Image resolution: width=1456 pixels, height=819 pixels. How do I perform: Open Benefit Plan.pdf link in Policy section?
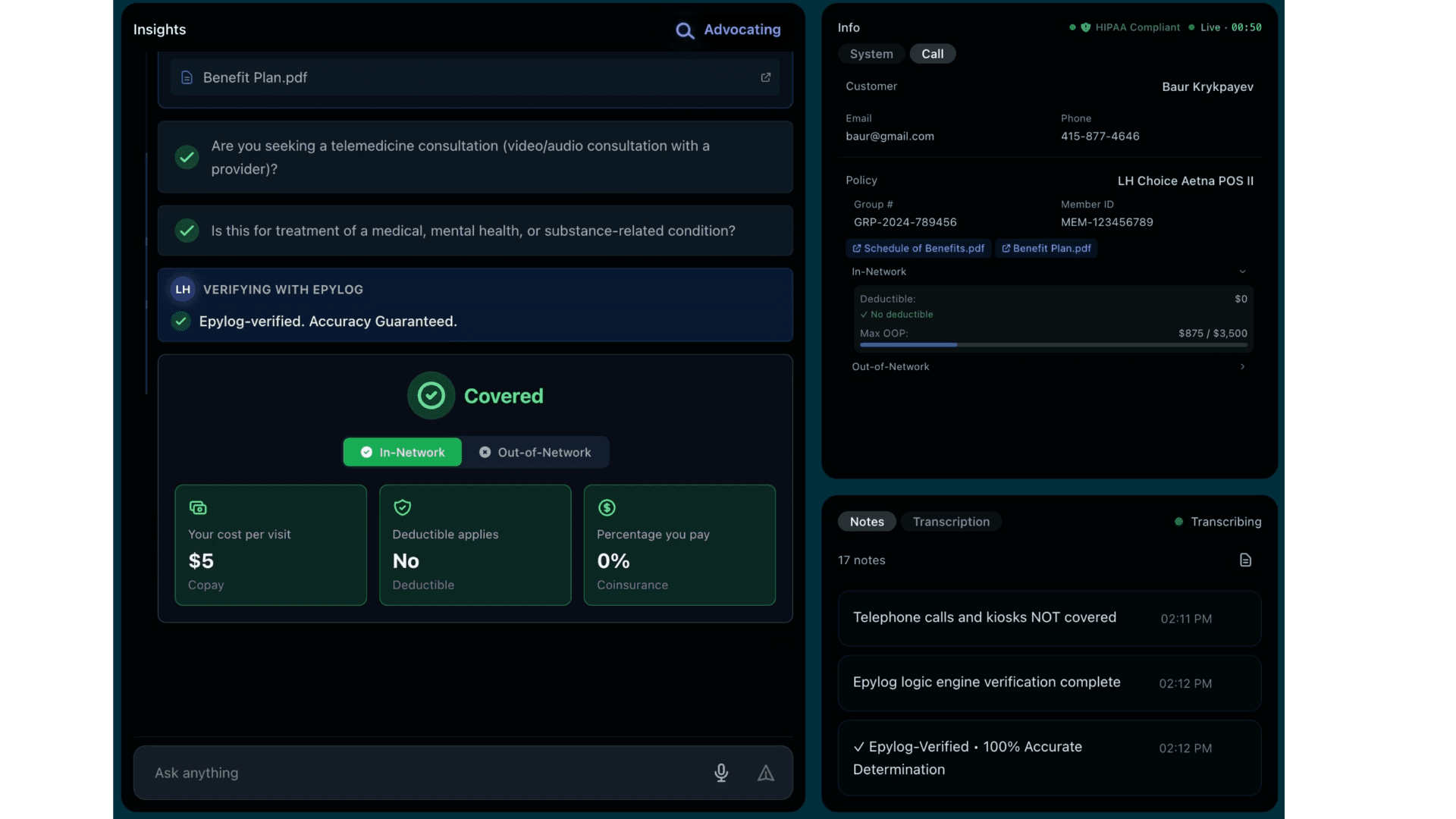pyautogui.click(x=1046, y=248)
